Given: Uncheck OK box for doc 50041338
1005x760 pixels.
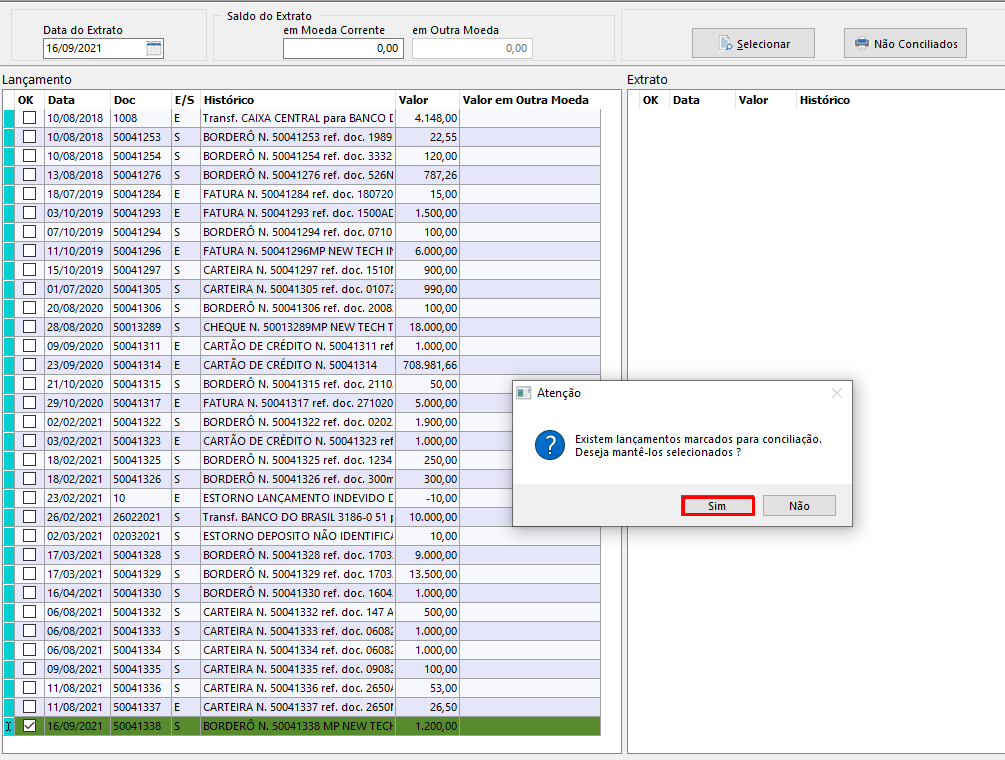Looking at the screenshot, I should [x=29, y=726].
